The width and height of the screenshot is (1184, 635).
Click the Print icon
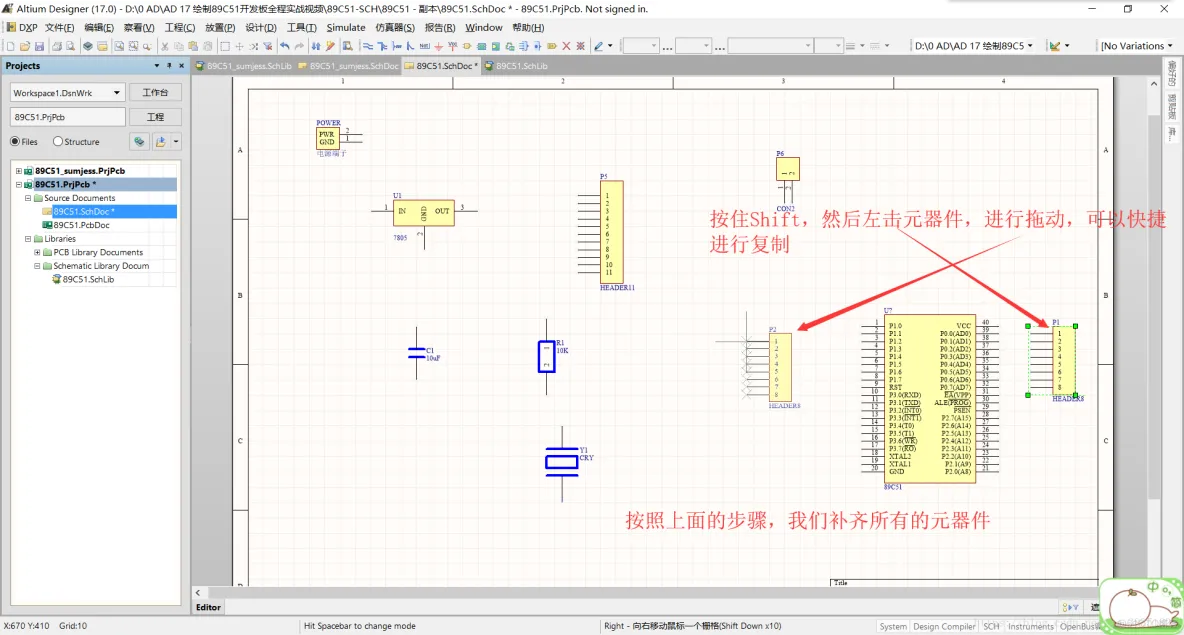(x=57, y=46)
